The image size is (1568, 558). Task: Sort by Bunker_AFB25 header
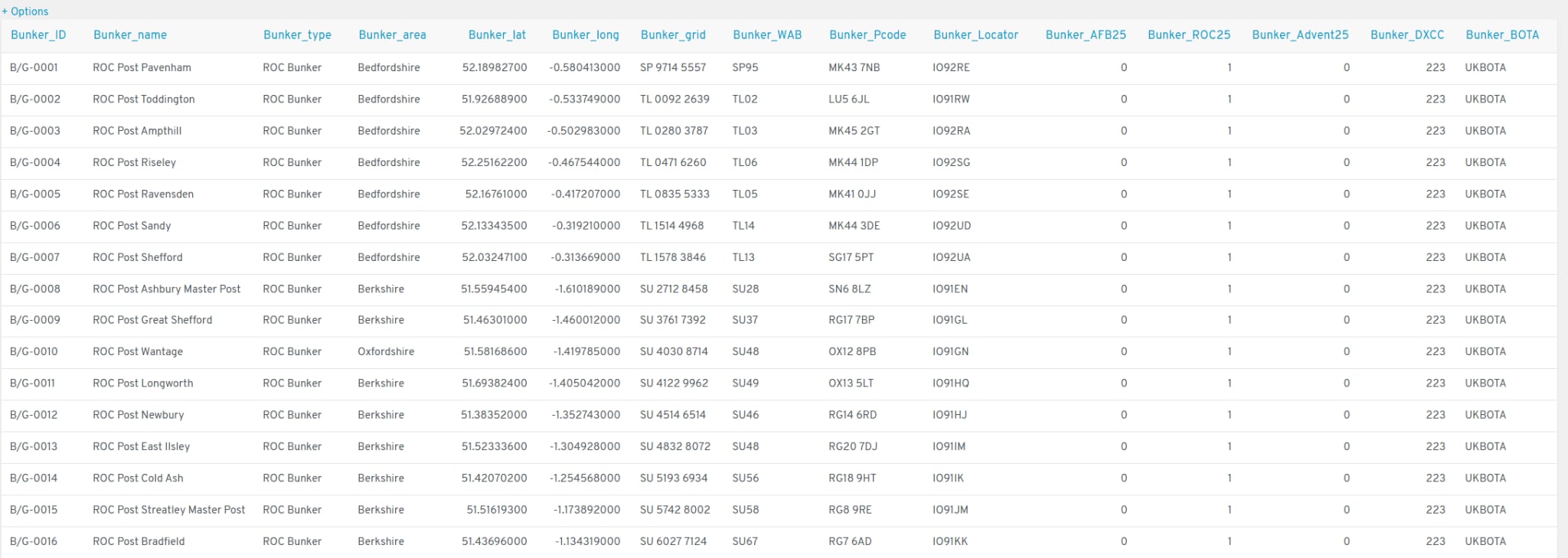point(1086,35)
